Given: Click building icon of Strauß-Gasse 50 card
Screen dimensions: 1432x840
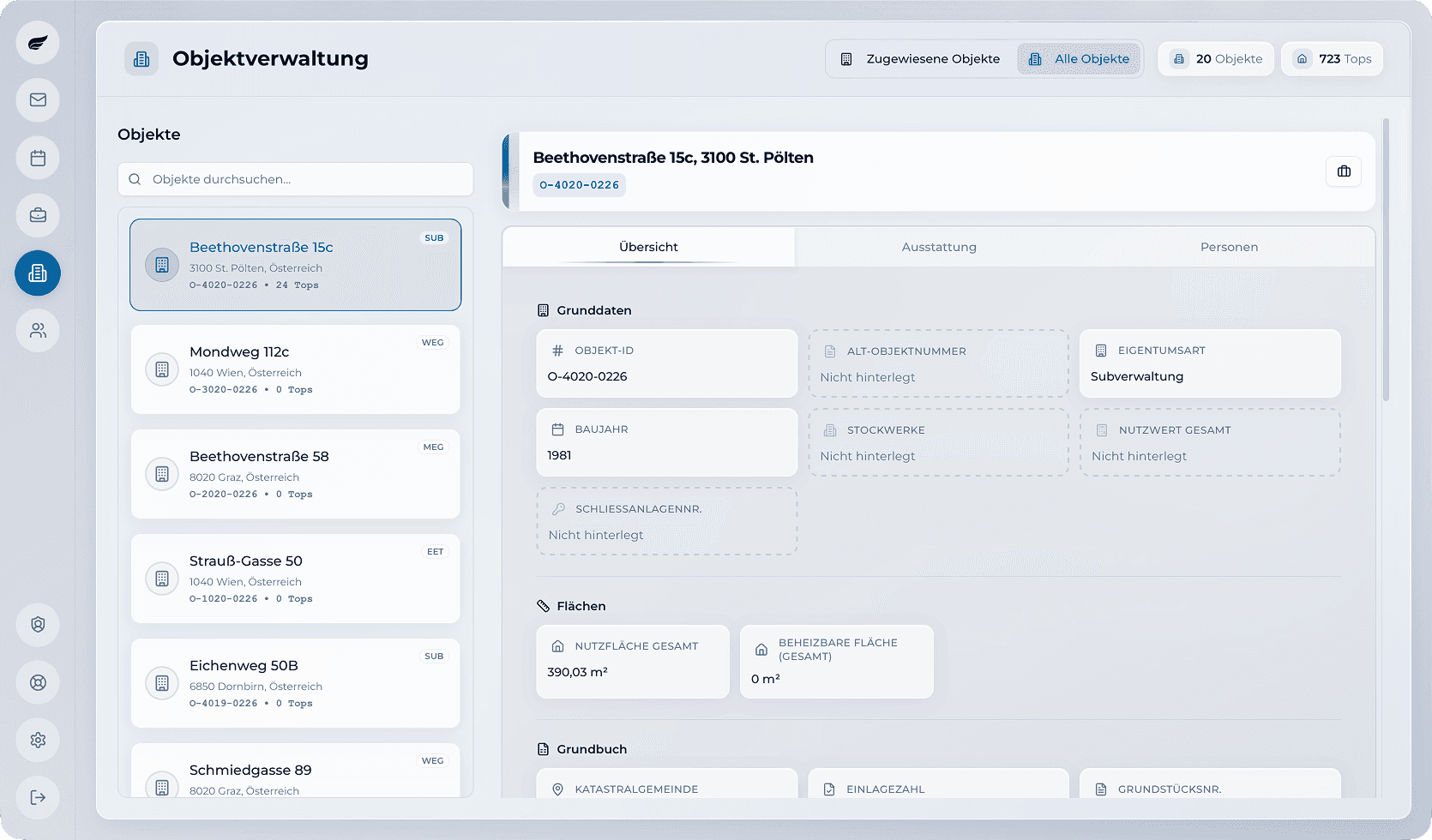Looking at the screenshot, I should [162, 579].
